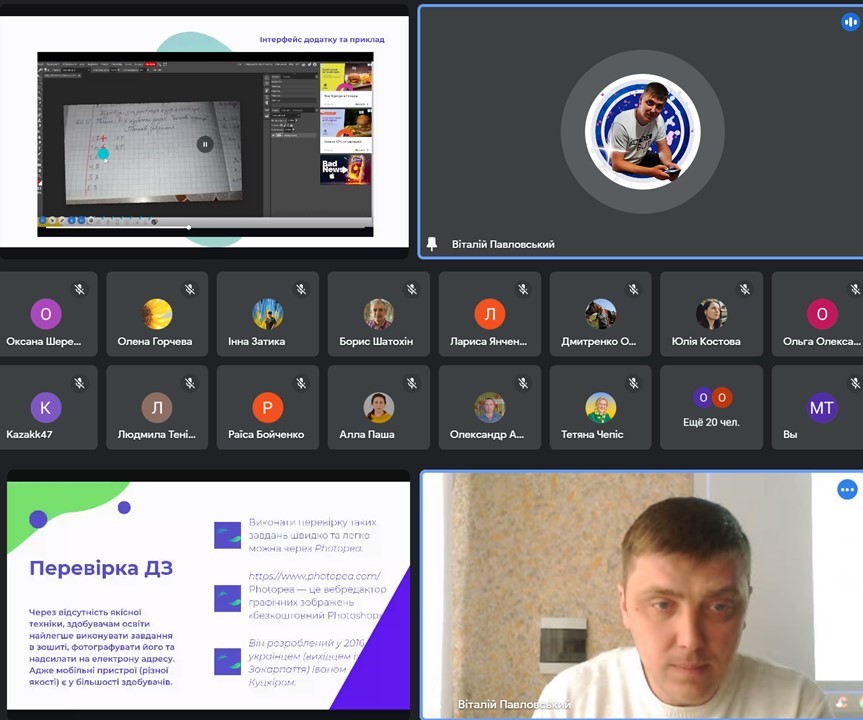Click the pin icon beside Віталій Павловський

point(432,244)
